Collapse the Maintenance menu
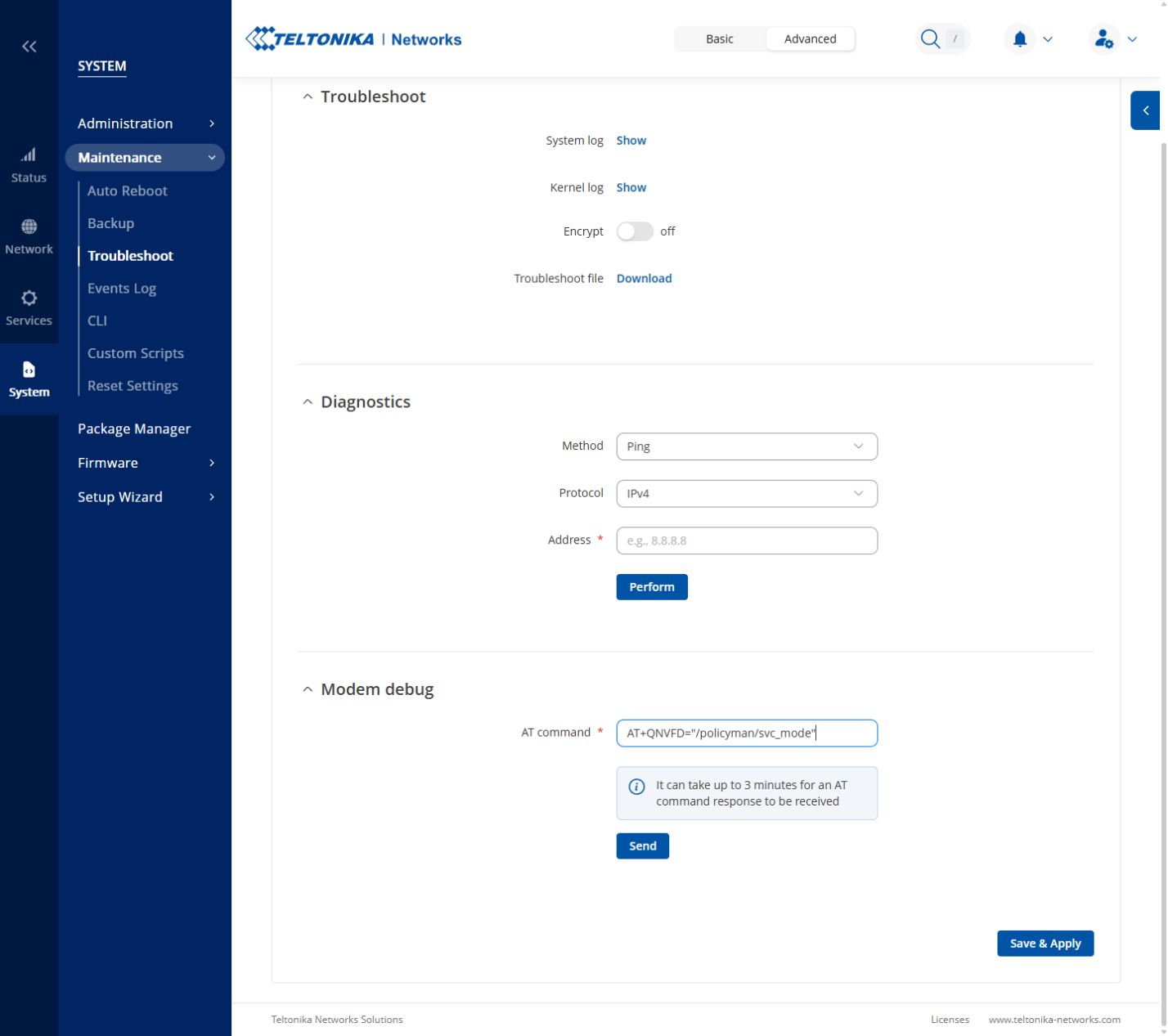 145,158
